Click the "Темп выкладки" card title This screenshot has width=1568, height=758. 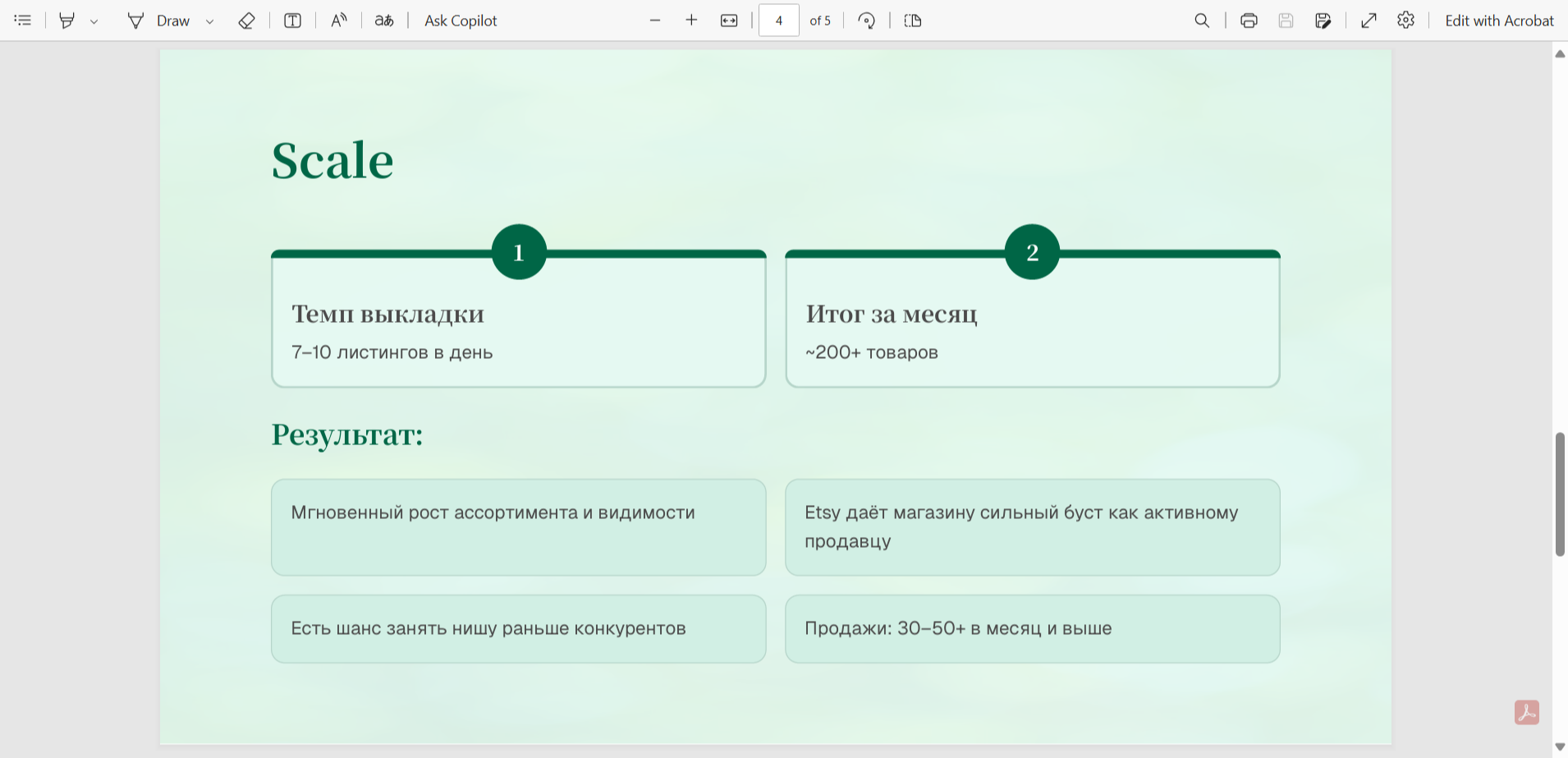tap(388, 314)
